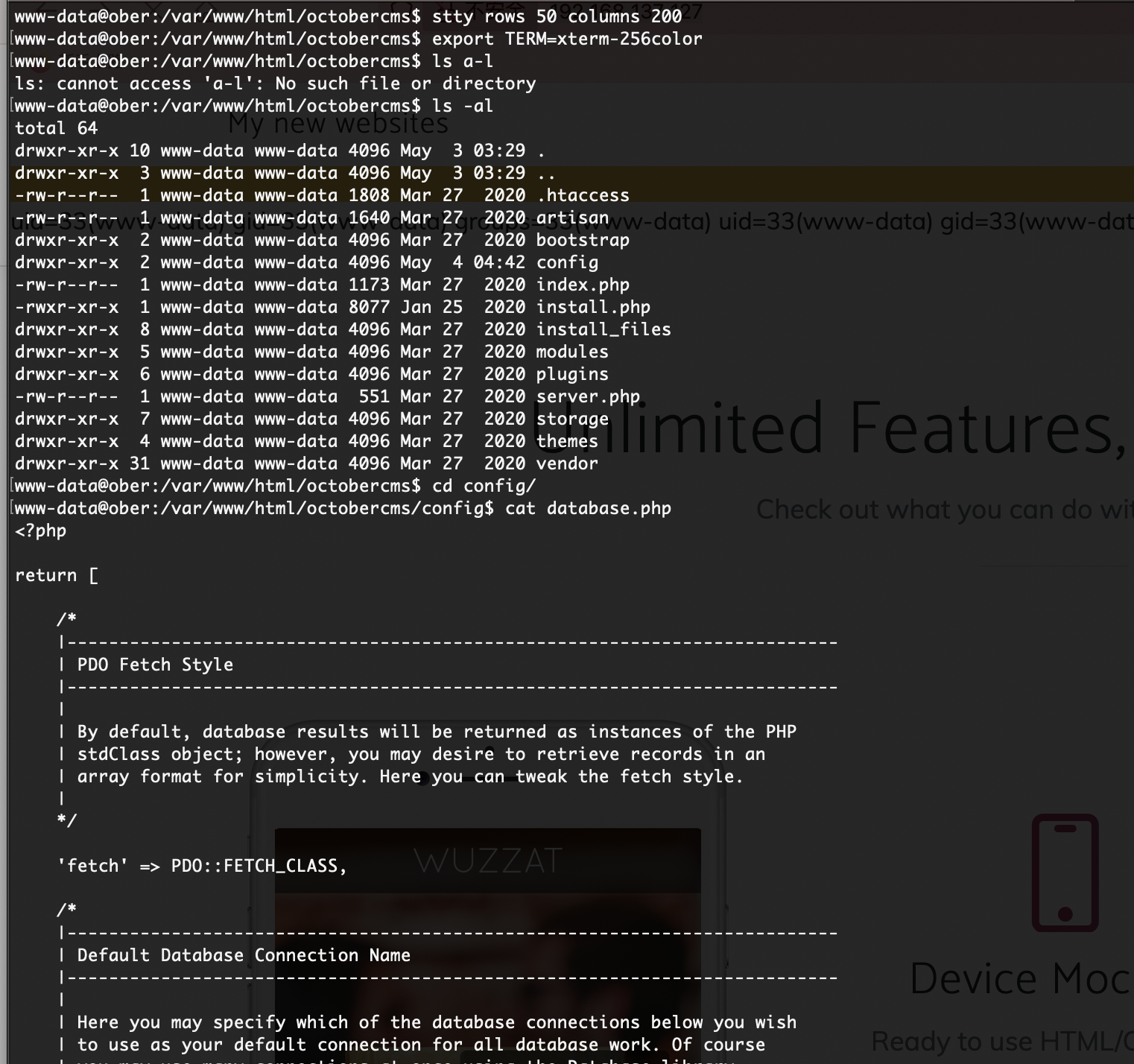Select the .htaccess filename in the listing

click(583, 195)
